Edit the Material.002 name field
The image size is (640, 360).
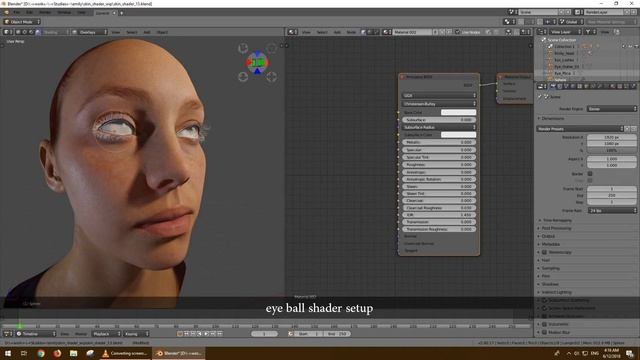(411, 32)
